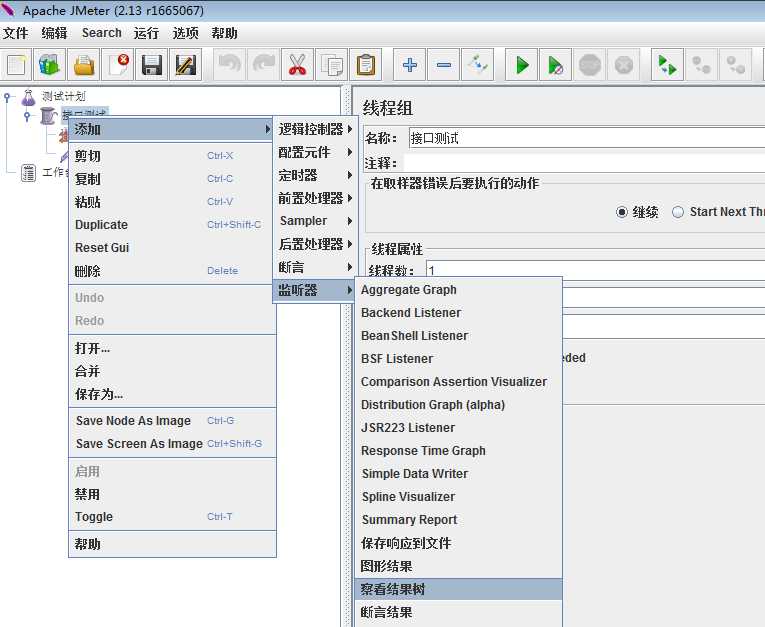Click the Remote Shutdown All icon
Screen dimensions: 765x627
(735, 64)
